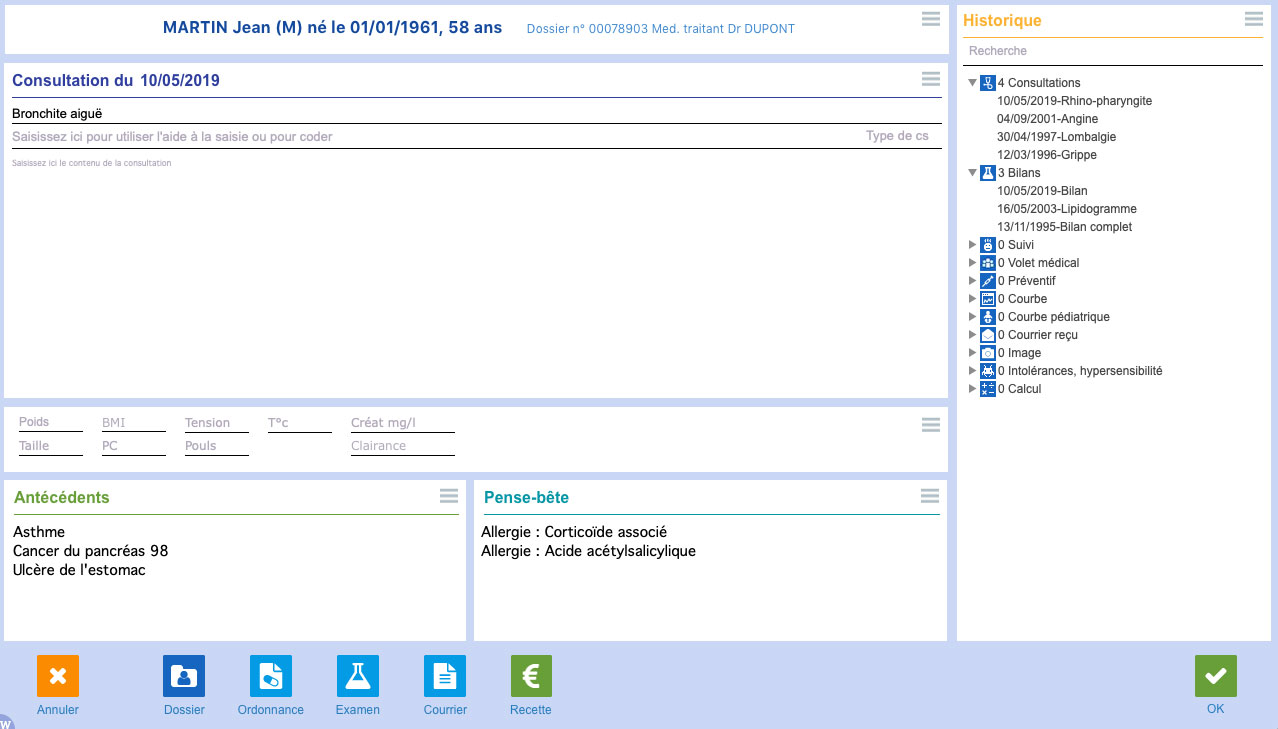Click the Type de cs field
1278x729 pixels.
pyautogui.click(x=897, y=136)
